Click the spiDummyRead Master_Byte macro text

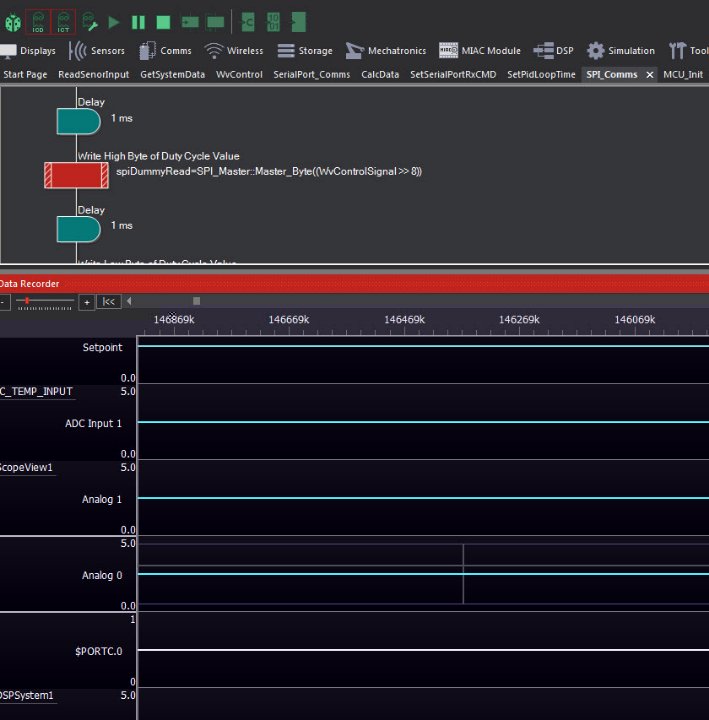pyautogui.click(x=269, y=172)
